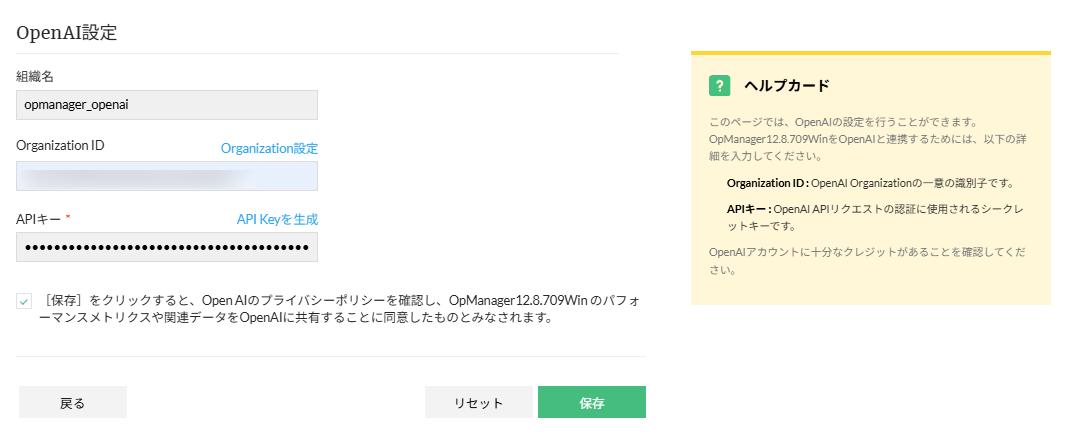Click the 戻る back button

click(x=73, y=402)
